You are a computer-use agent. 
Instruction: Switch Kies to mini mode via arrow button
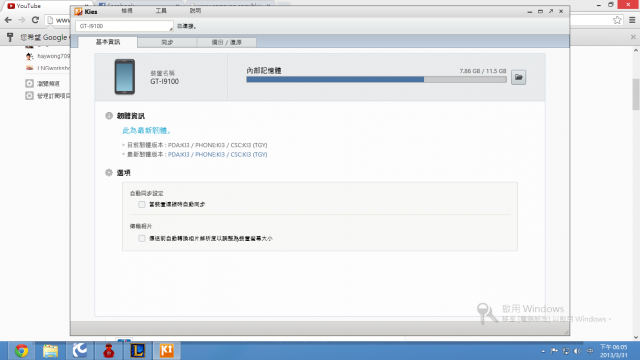[x=551, y=11]
